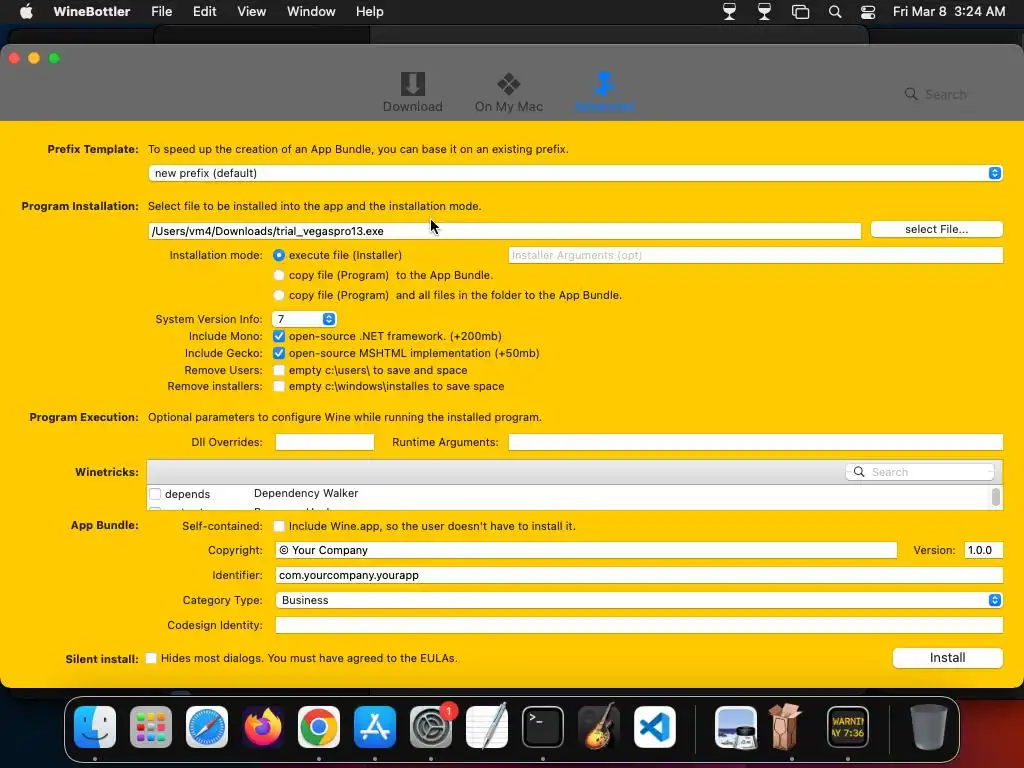Select execute file (Installer) mode
1024x768 pixels.
point(279,255)
